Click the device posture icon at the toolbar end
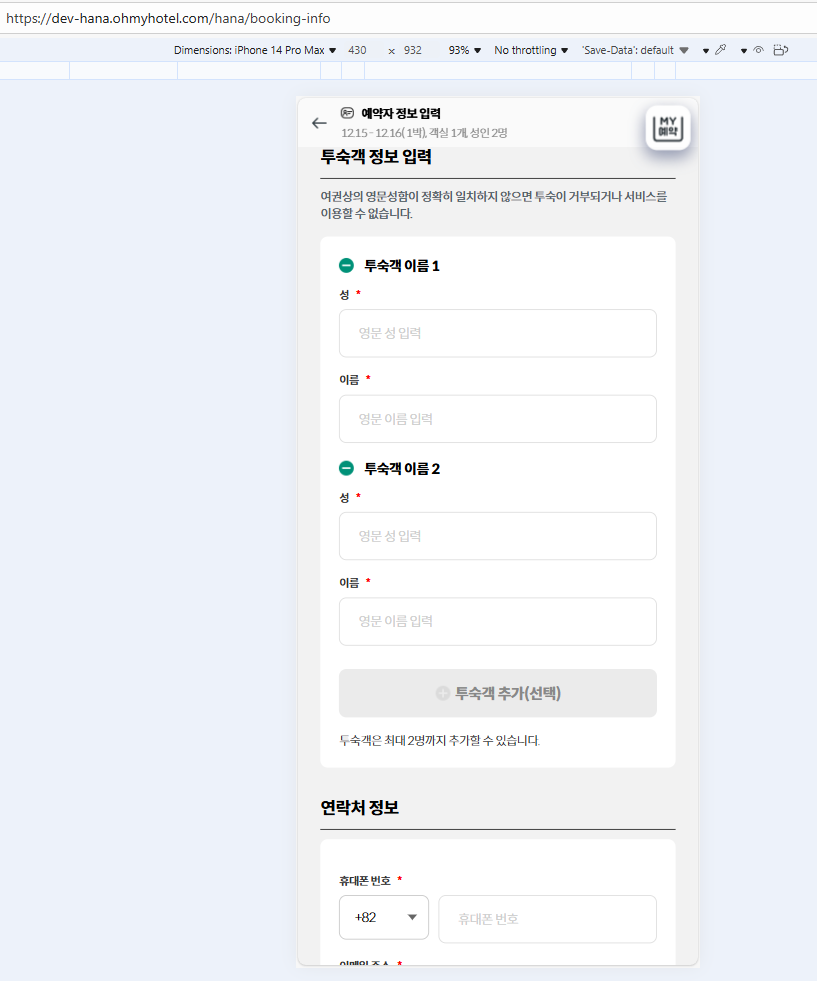 (780, 50)
